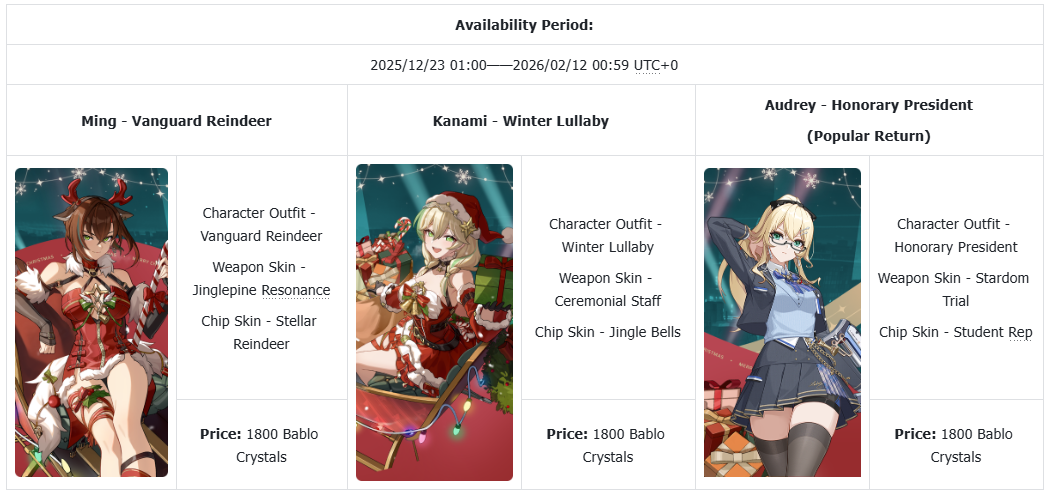Click Chip Skin - Jingle Bells text
1051x496 pixels.
click(x=607, y=332)
